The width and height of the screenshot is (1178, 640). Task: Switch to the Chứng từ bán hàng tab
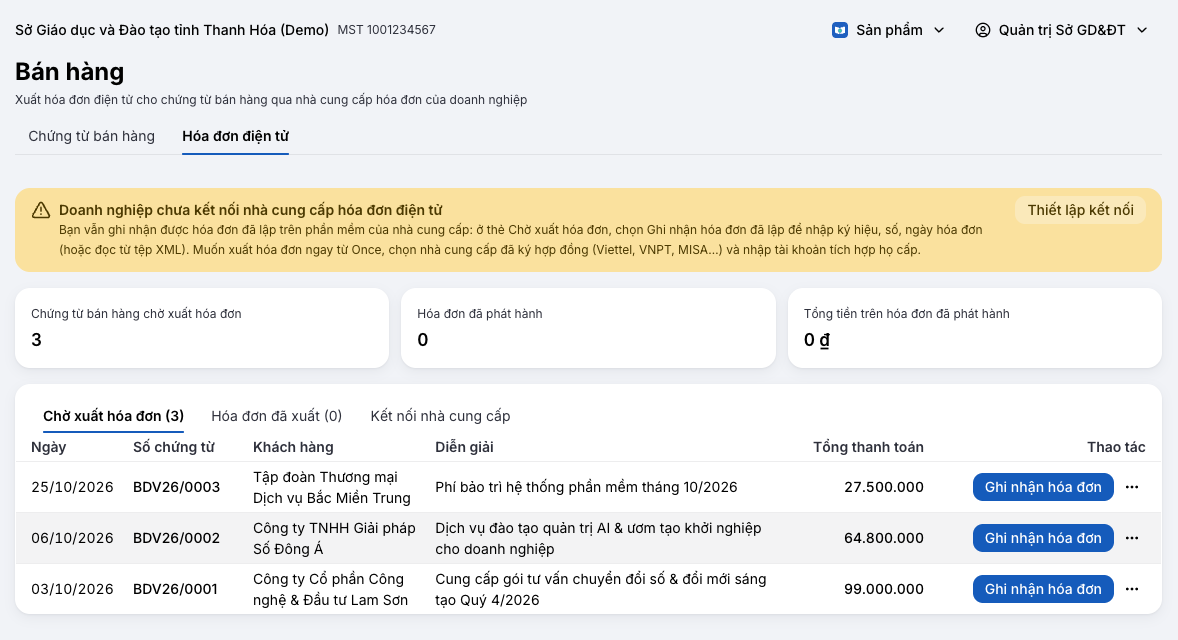point(92,136)
